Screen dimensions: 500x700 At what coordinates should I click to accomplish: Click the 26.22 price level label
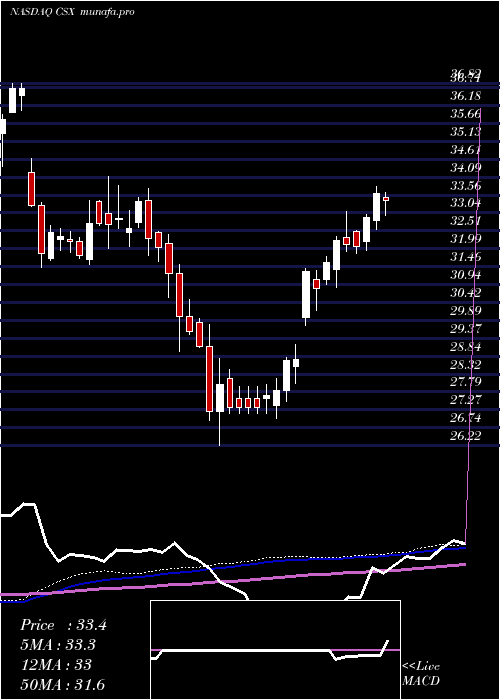[x=465, y=436]
